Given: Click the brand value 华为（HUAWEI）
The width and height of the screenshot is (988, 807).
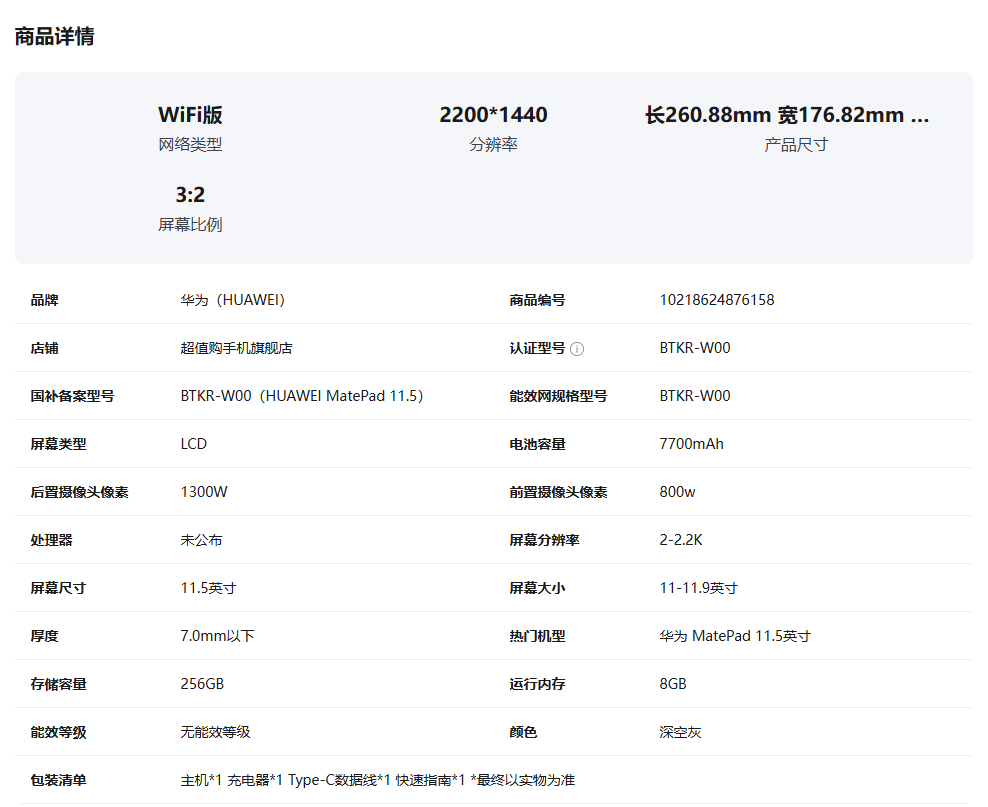Looking at the screenshot, I should [233, 300].
